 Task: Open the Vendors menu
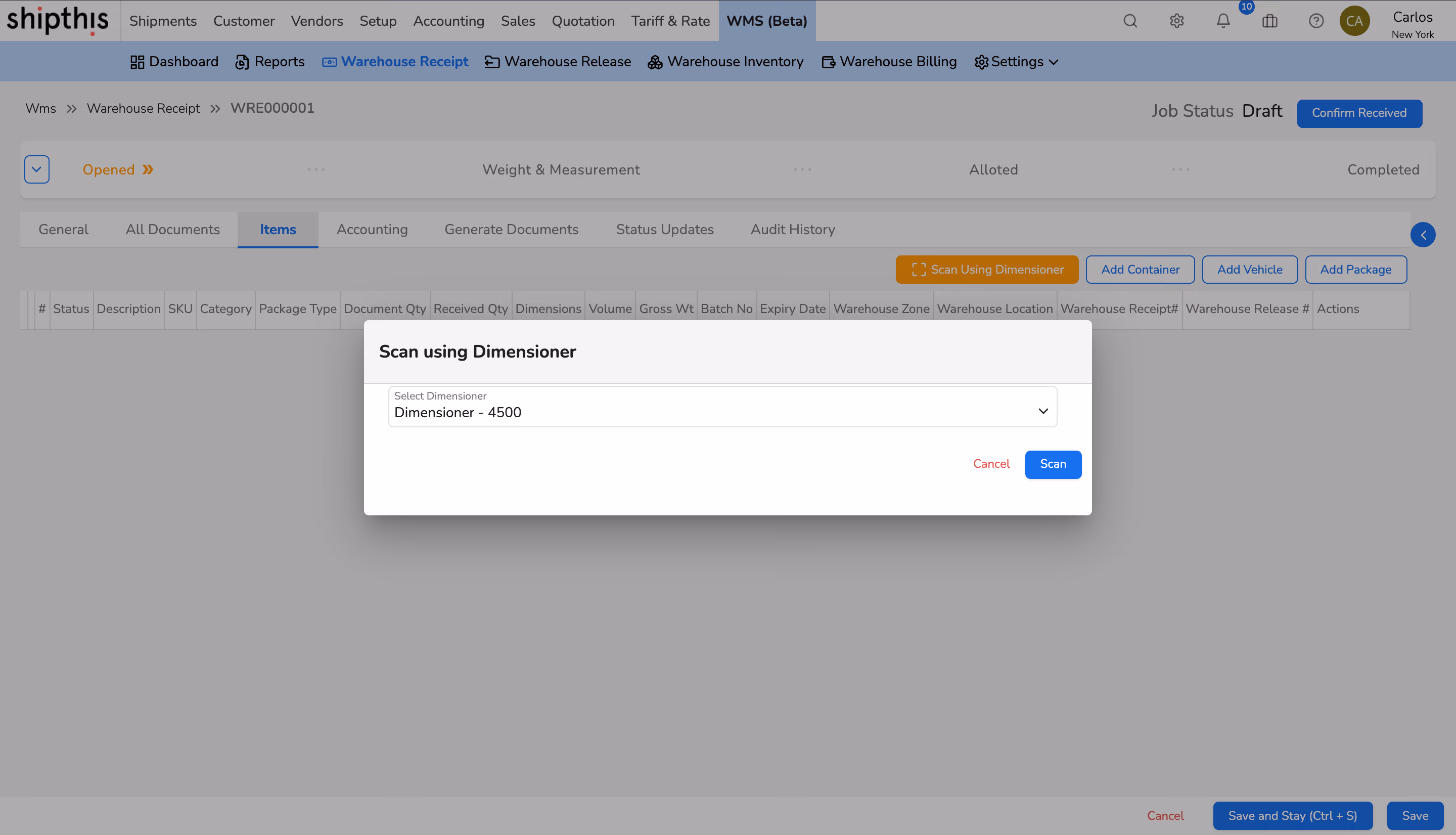[x=317, y=21]
